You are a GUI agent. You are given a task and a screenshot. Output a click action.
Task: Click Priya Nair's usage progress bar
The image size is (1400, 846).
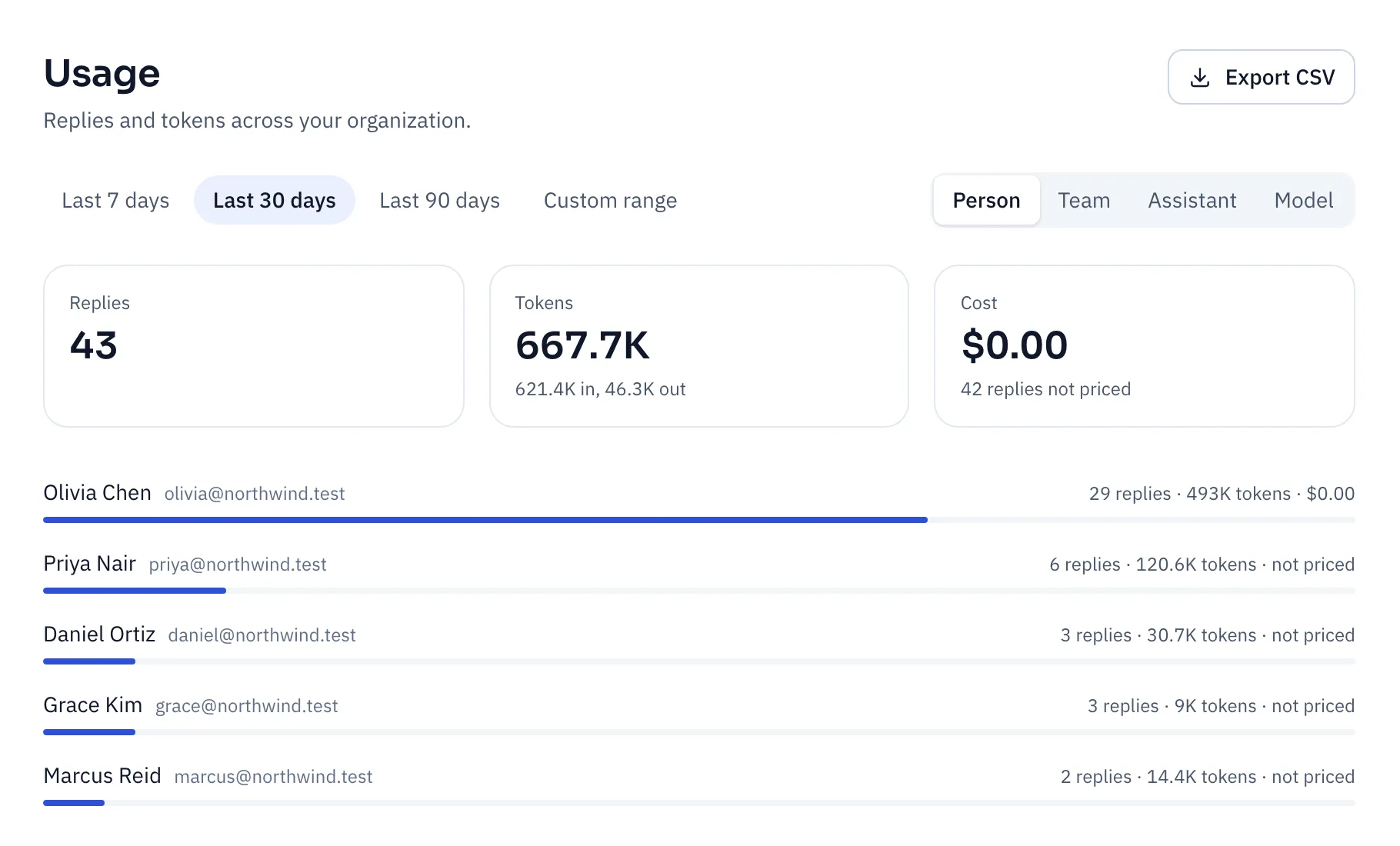click(x=699, y=591)
